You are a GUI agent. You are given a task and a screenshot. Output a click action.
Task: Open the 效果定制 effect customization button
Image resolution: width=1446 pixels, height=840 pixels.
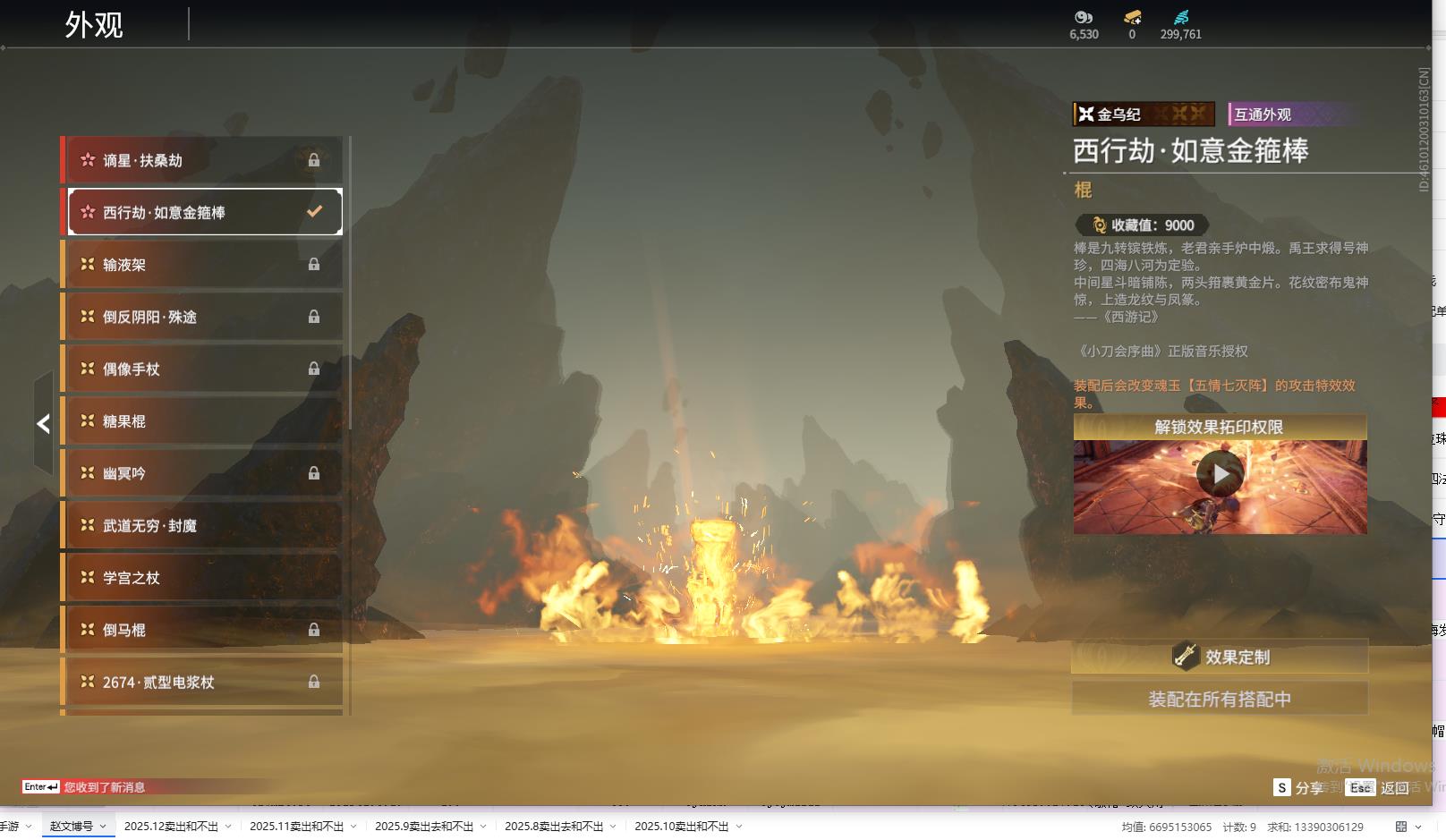click(1220, 656)
